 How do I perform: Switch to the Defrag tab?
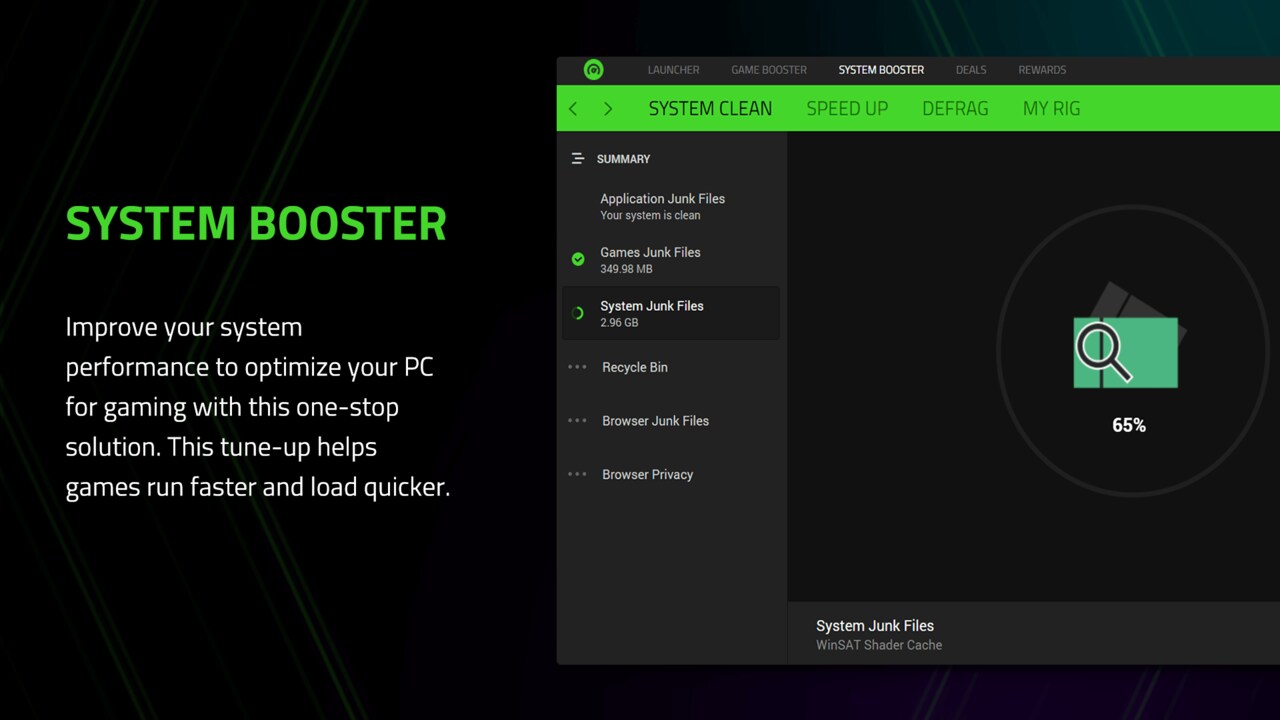pyautogui.click(x=955, y=109)
